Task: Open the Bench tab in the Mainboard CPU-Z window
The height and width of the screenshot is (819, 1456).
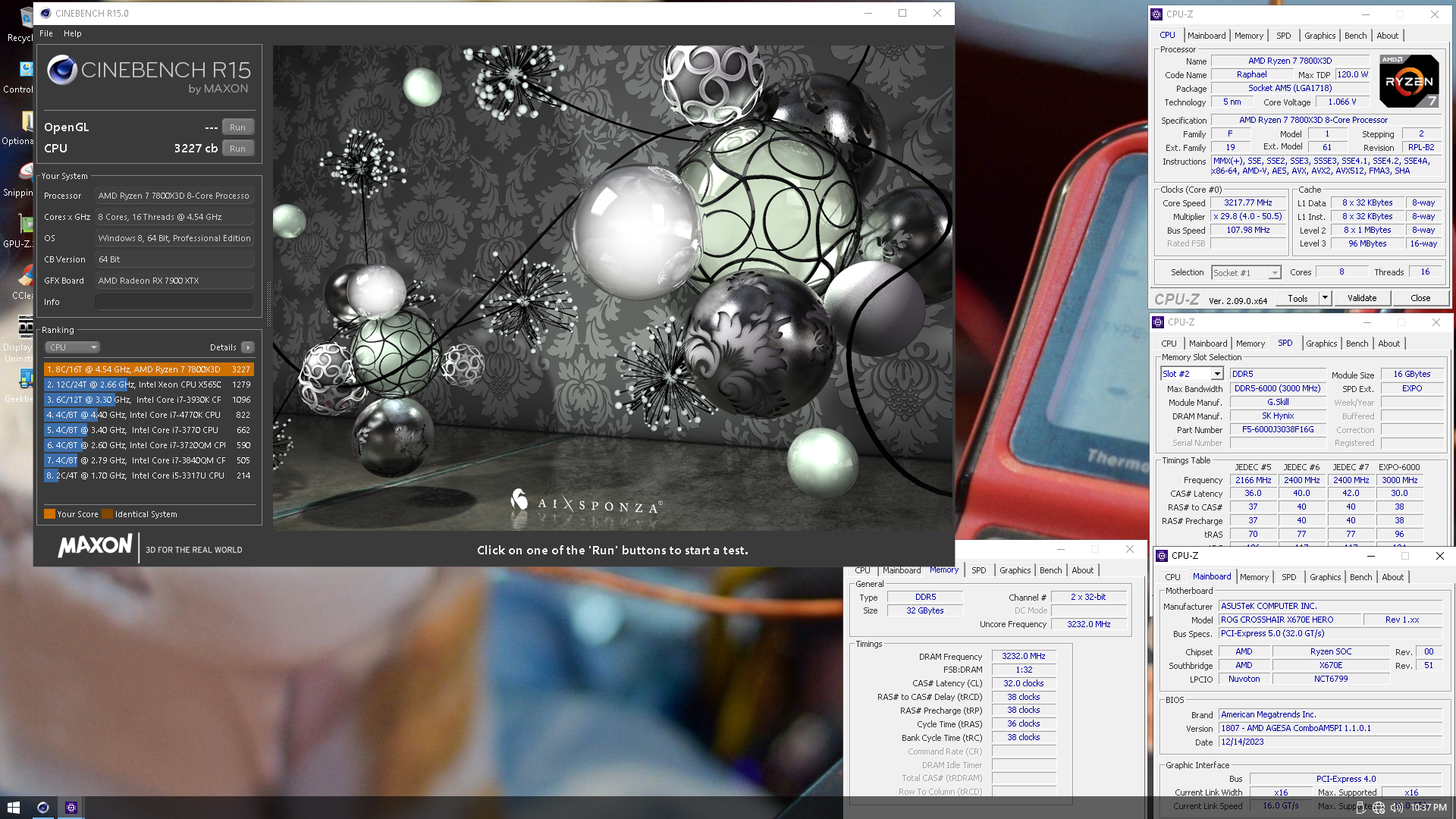Action: tap(1360, 577)
